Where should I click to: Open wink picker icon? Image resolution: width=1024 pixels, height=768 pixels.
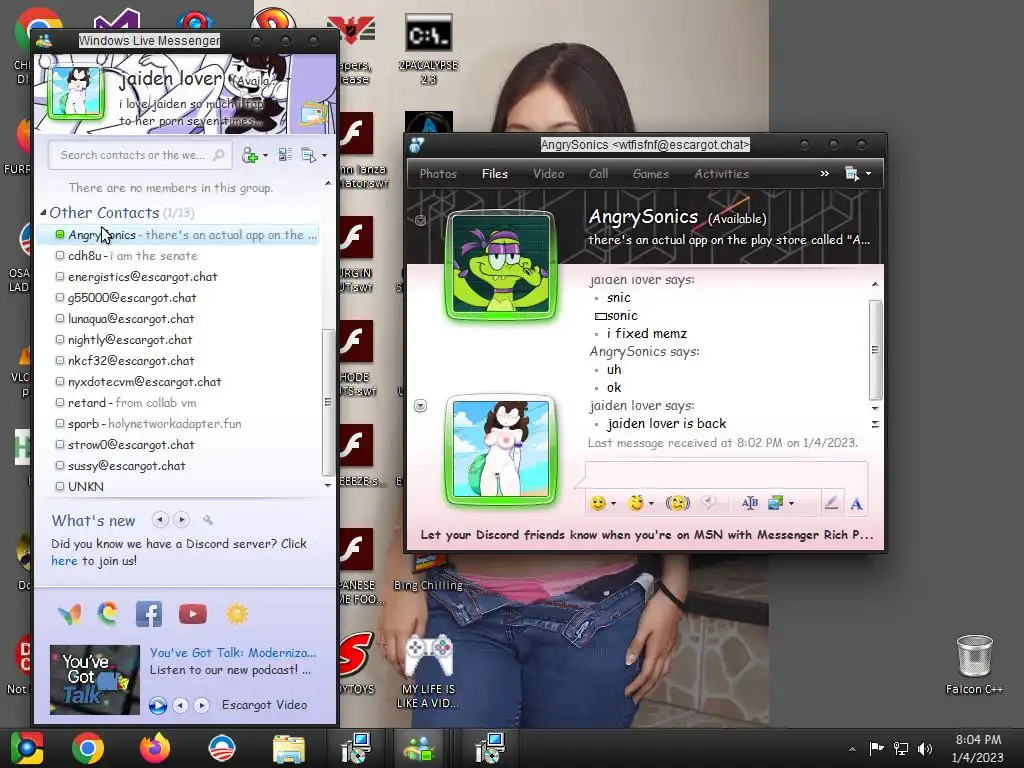(635, 503)
